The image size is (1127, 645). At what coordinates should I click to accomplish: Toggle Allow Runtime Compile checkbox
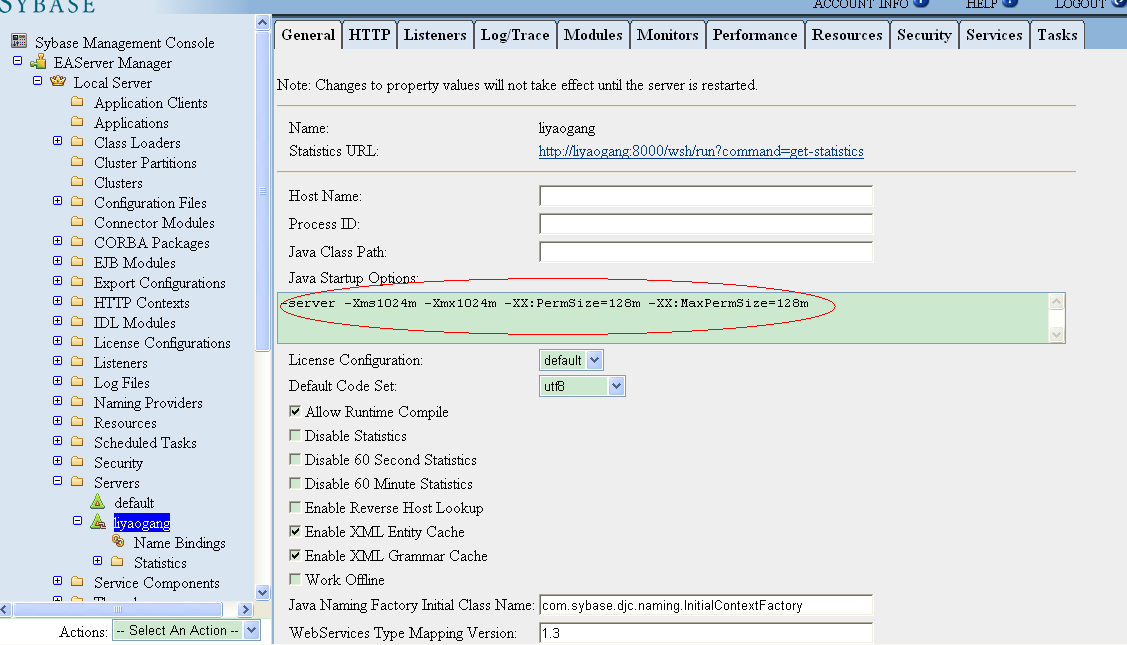pyautogui.click(x=295, y=411)
